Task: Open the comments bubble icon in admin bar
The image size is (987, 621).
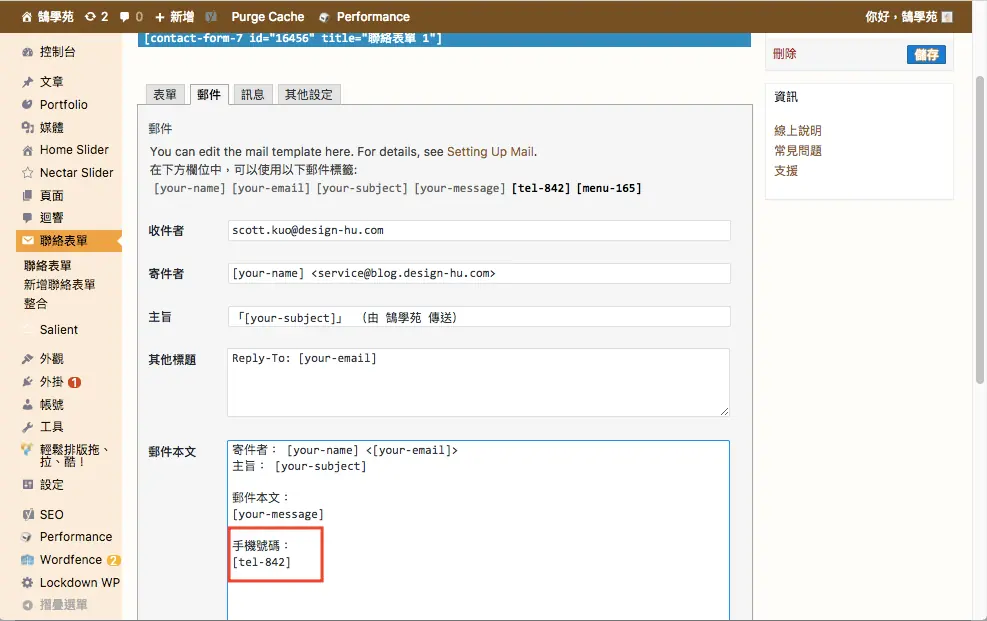Action: click(125, 17)
